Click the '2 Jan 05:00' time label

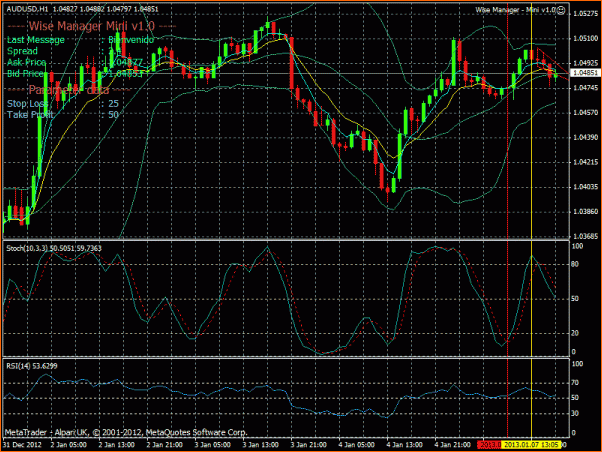[68, 445]
